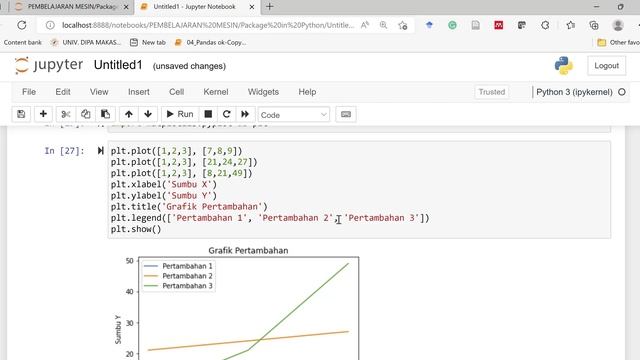Screen dimensions: 640x360
Task: Open the command palette keyboard icon
Action: [346, 114]
